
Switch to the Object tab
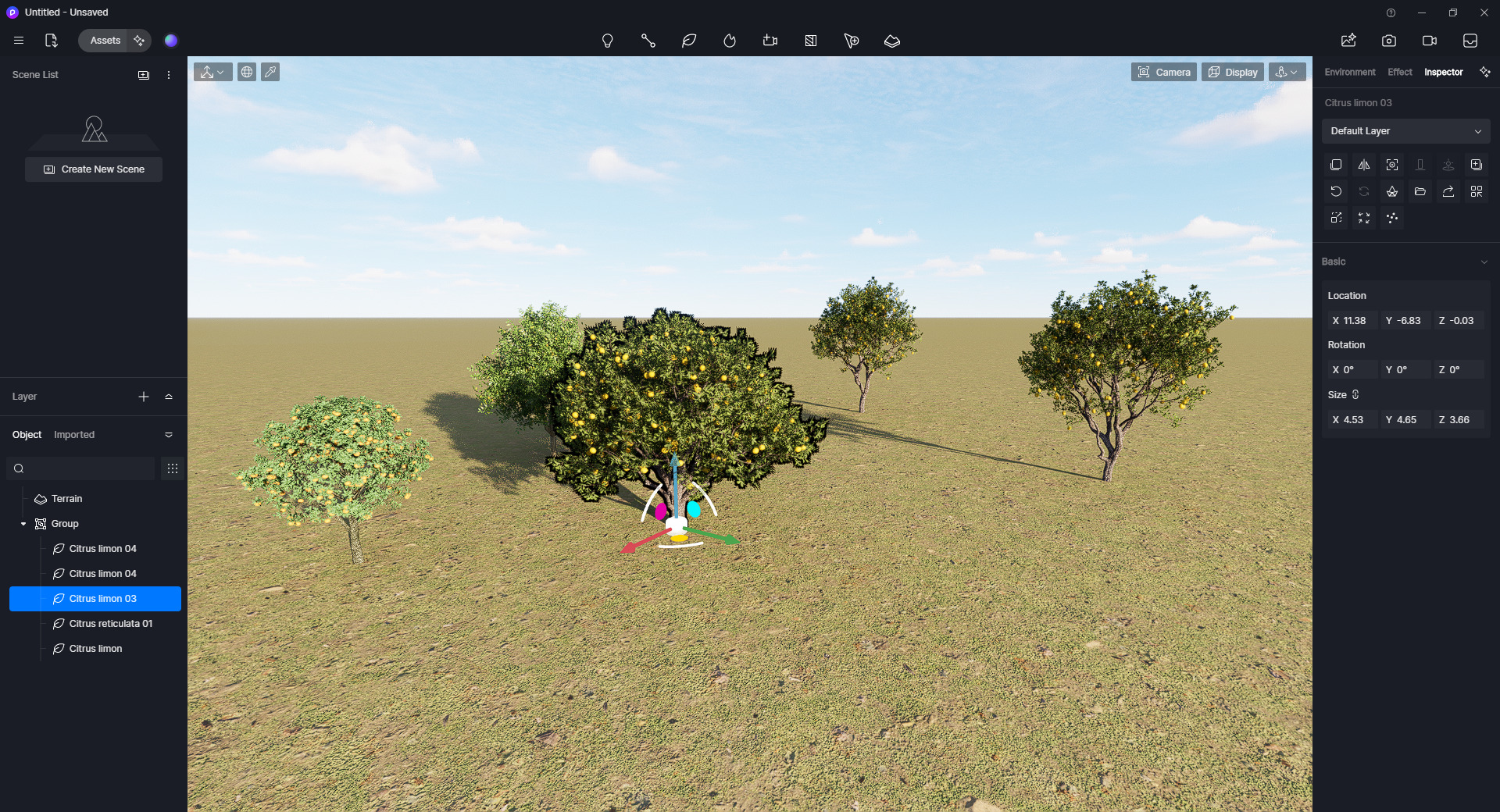[27, 435]
